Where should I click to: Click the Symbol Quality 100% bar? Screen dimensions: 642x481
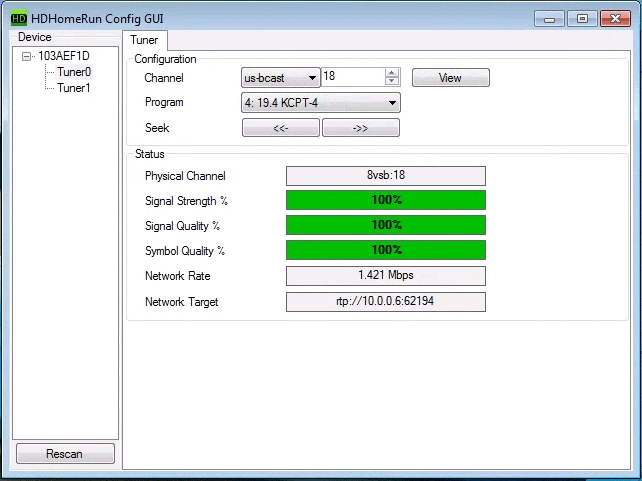pos(386,250)
